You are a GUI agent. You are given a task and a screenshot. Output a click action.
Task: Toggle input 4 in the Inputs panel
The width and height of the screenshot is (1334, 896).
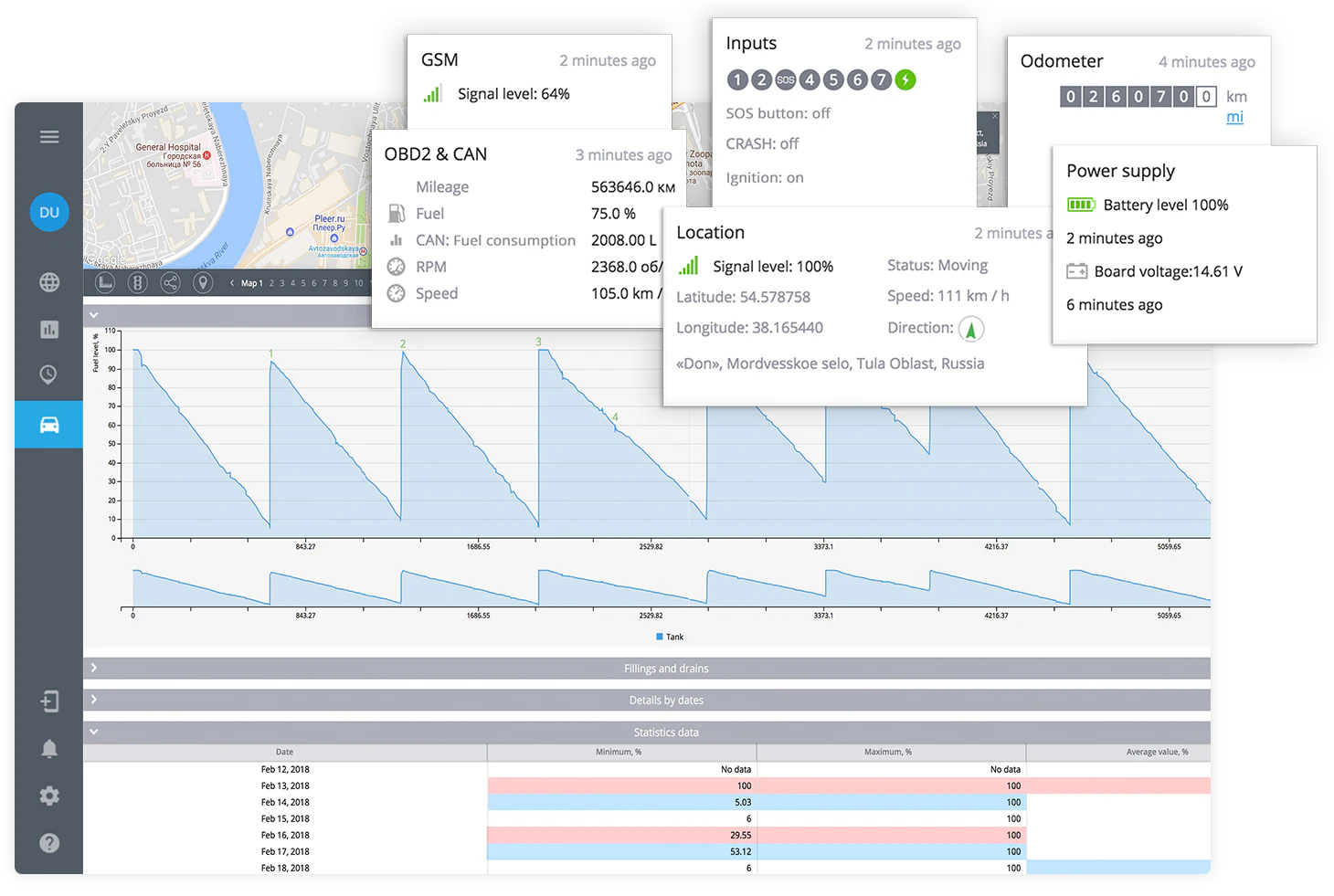[810, 80]
